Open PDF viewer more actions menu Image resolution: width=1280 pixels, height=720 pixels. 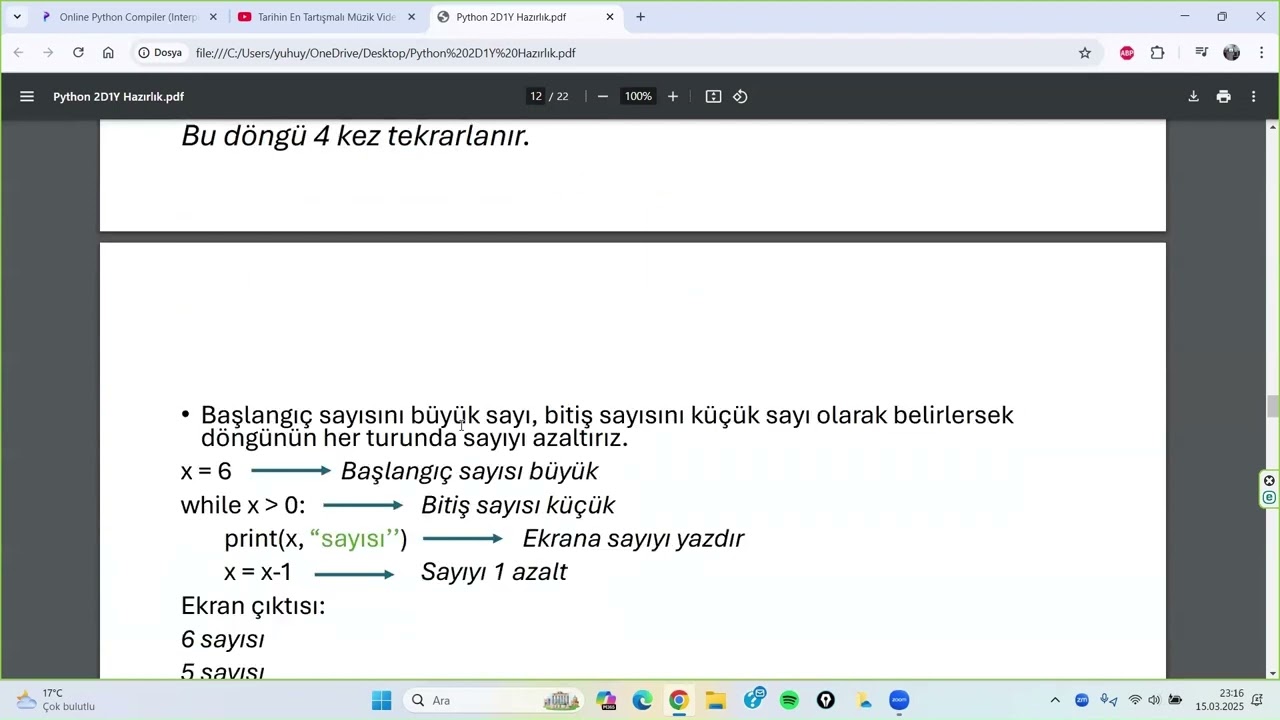tap(1254, 97)
